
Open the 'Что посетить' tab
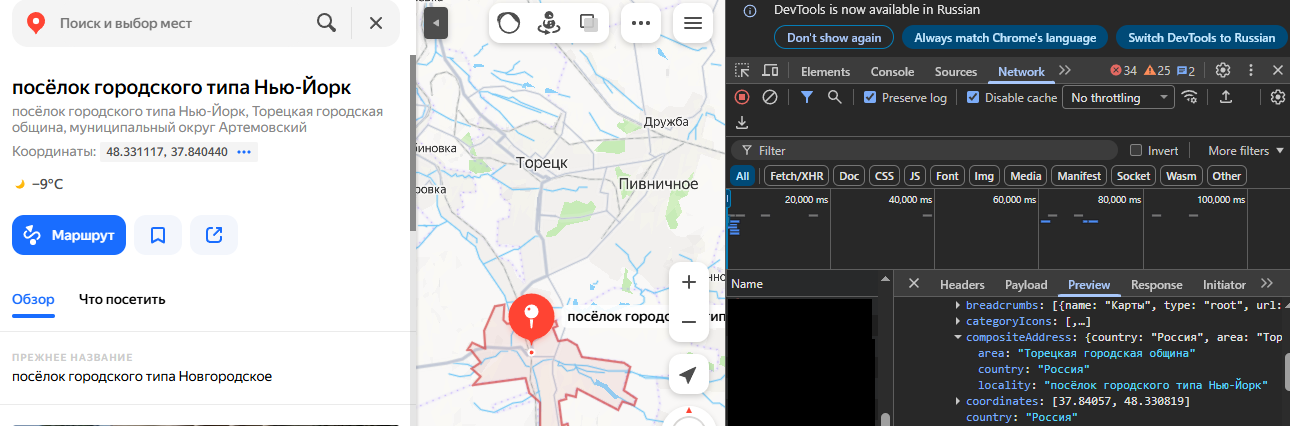[122, 299]
